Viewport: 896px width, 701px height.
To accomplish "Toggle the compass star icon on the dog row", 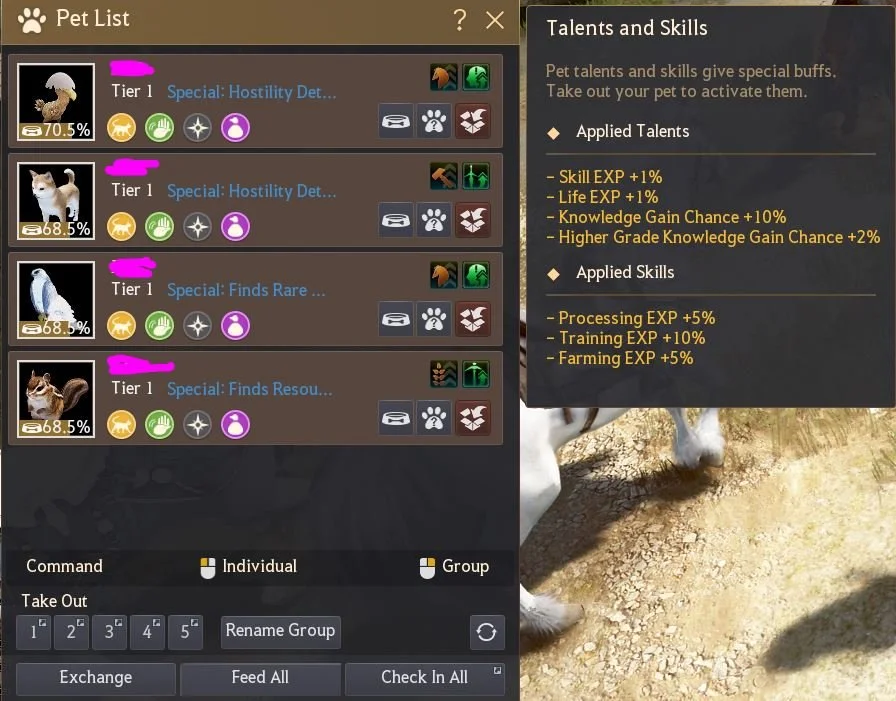I will point(198,227).
